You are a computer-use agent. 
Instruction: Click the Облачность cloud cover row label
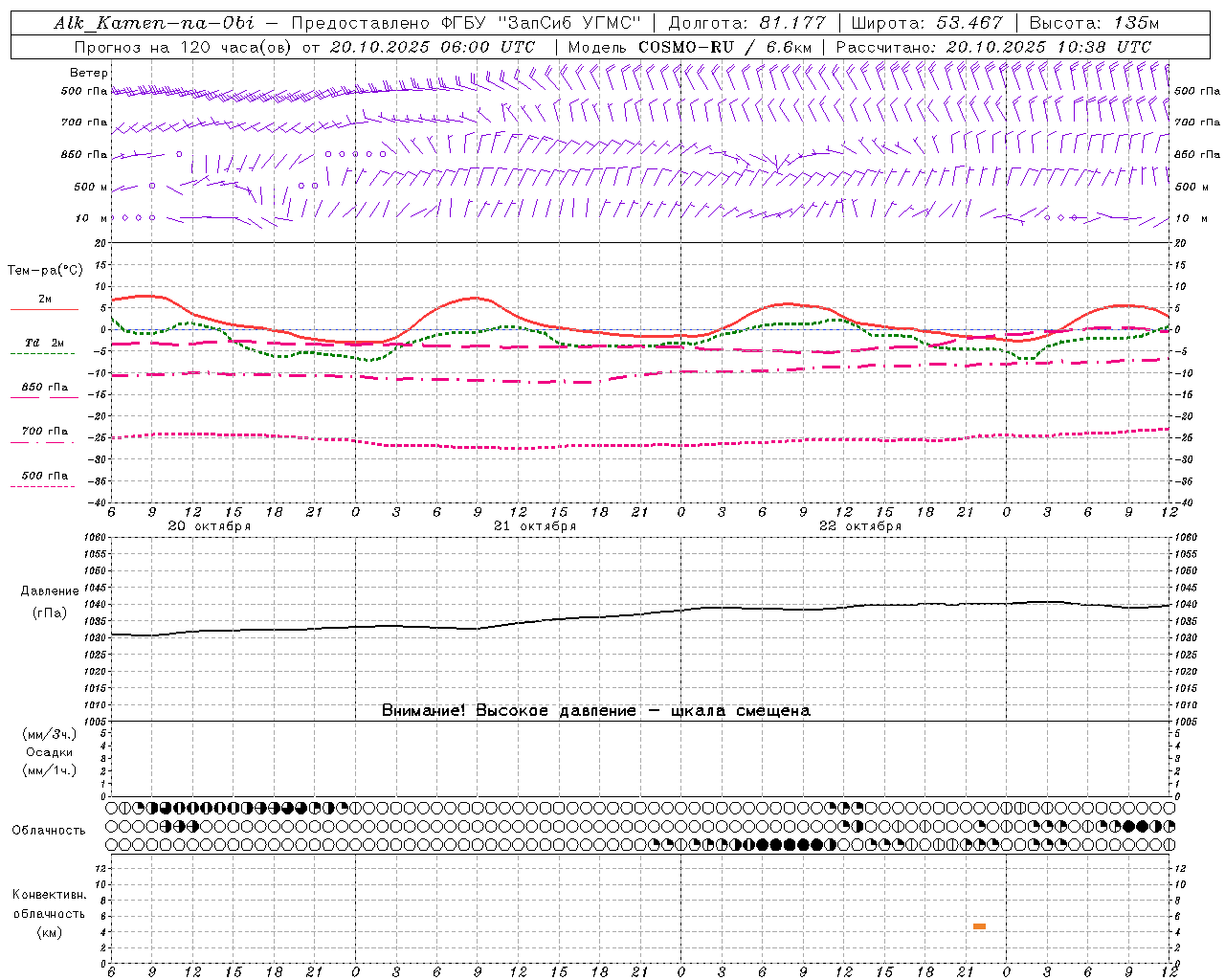point(49,831)
